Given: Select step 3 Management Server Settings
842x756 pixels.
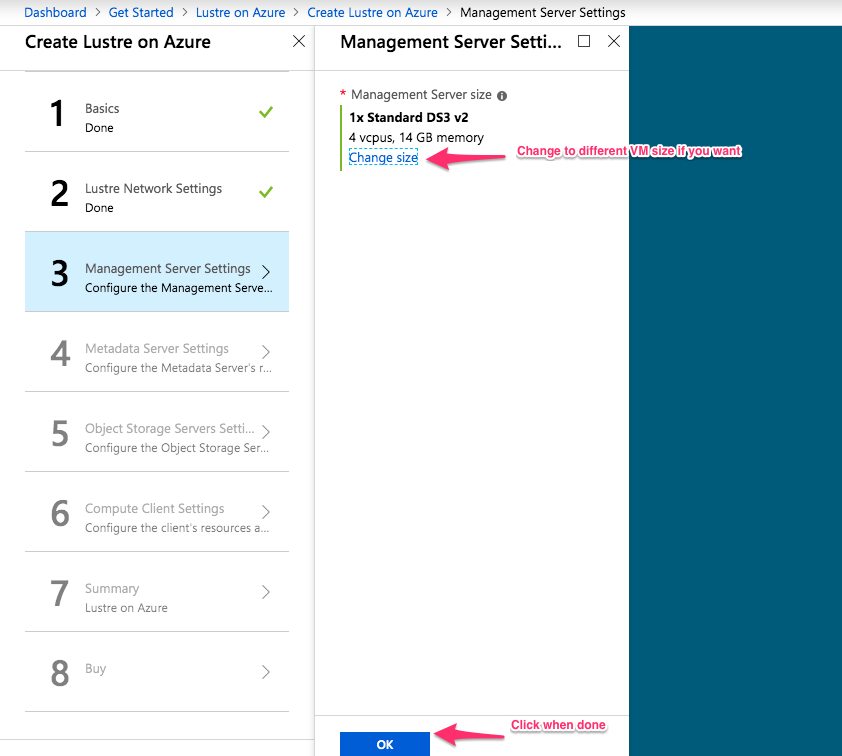Looking at the screenshot, I should pos(157,272).
